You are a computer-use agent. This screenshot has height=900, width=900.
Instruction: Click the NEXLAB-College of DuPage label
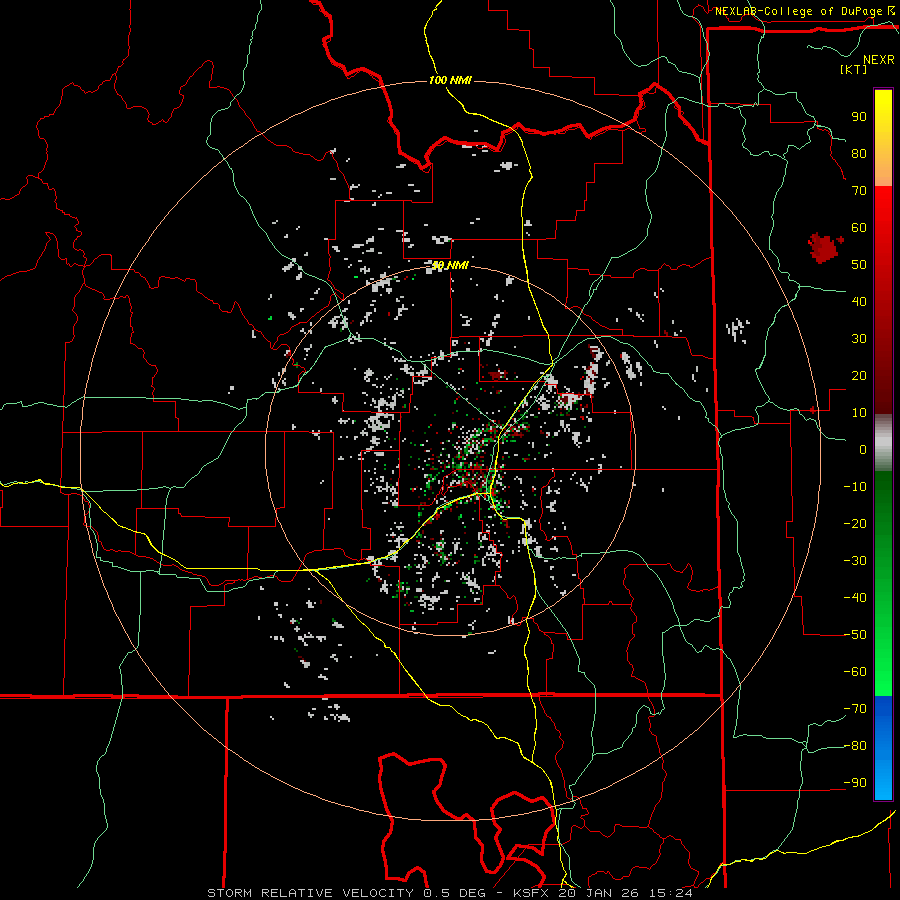click(x=798, y=11)
